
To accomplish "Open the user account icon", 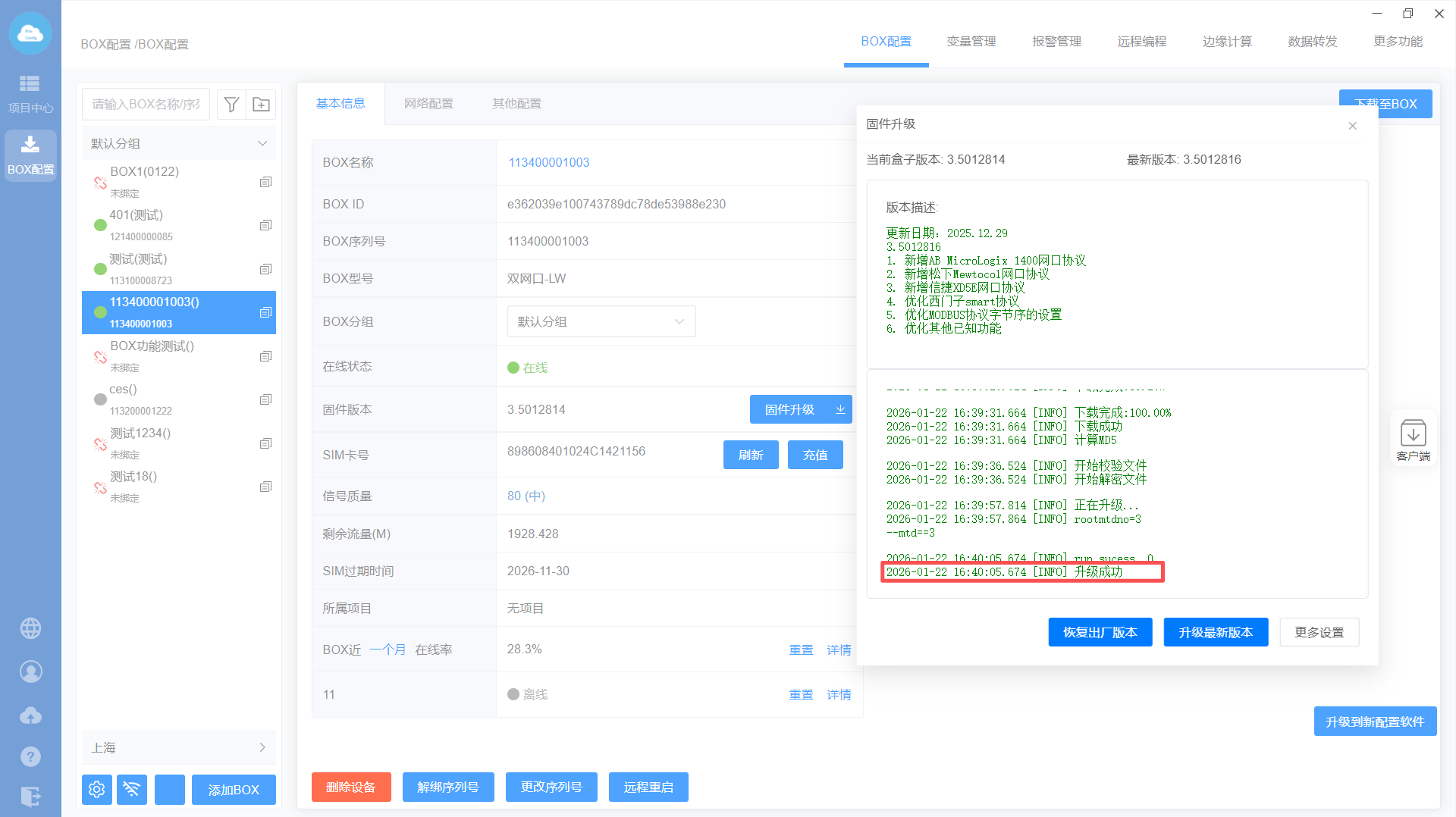I will pyautogui.click(x=30, y=671).
